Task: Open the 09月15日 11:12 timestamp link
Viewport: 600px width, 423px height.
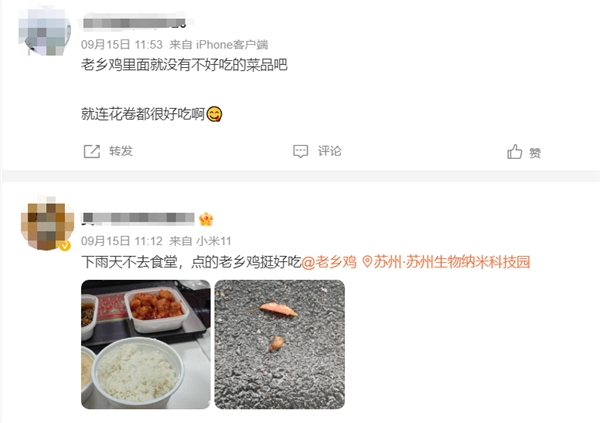Action: pos(122,241)
